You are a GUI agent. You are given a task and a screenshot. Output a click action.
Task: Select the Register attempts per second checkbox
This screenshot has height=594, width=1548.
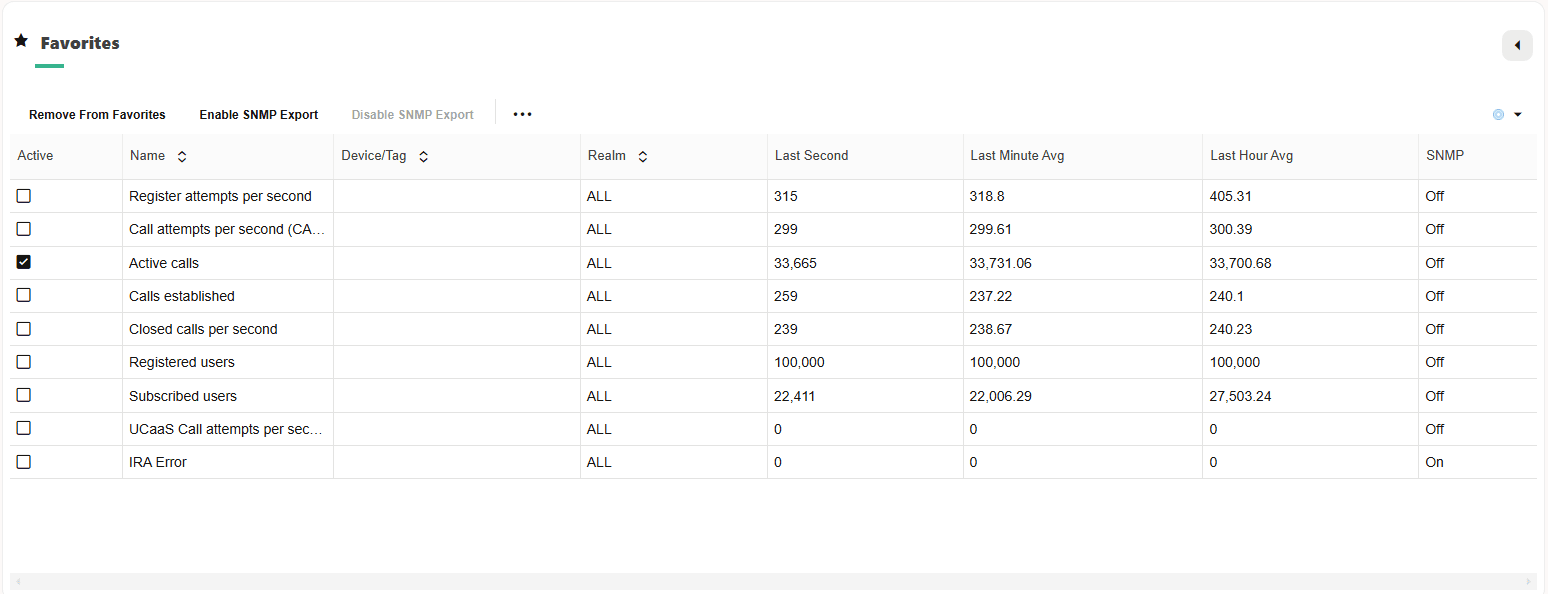click(x=23, y=196)
